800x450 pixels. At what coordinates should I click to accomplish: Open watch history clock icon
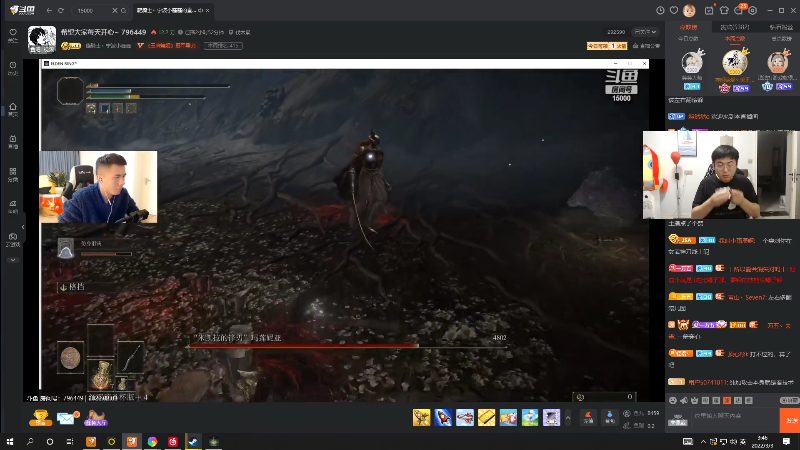point(660,10)
